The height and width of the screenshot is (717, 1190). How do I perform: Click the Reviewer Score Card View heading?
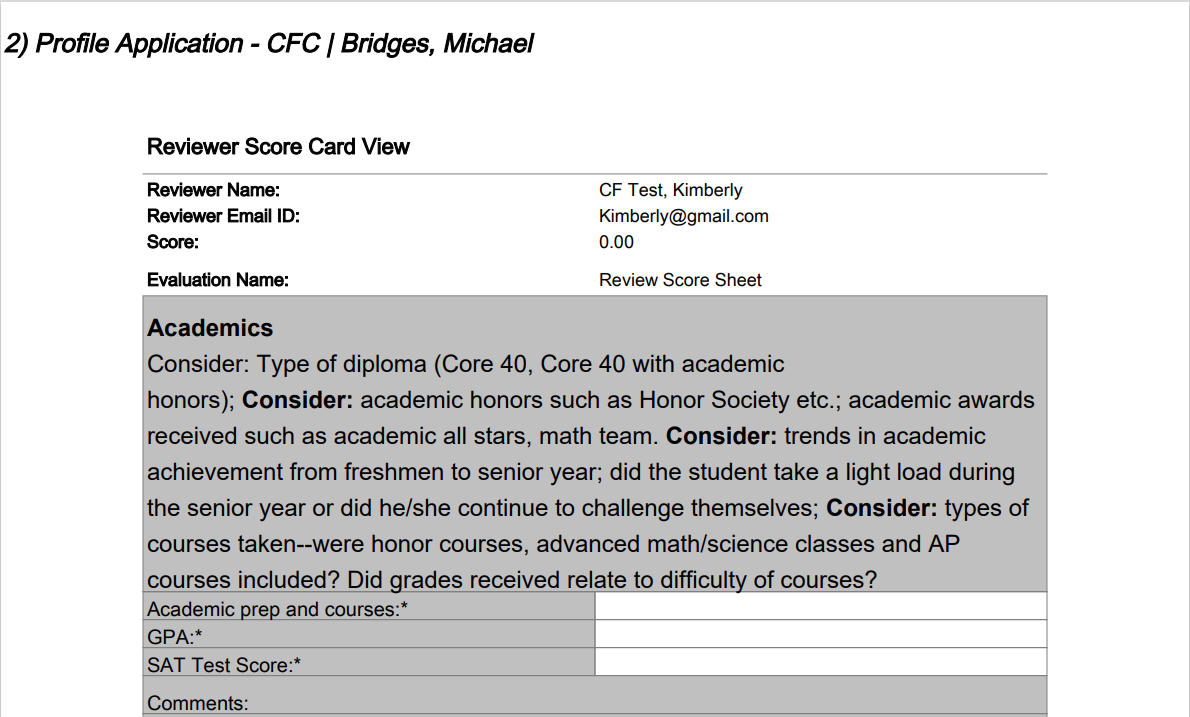[x=278, y=146]
